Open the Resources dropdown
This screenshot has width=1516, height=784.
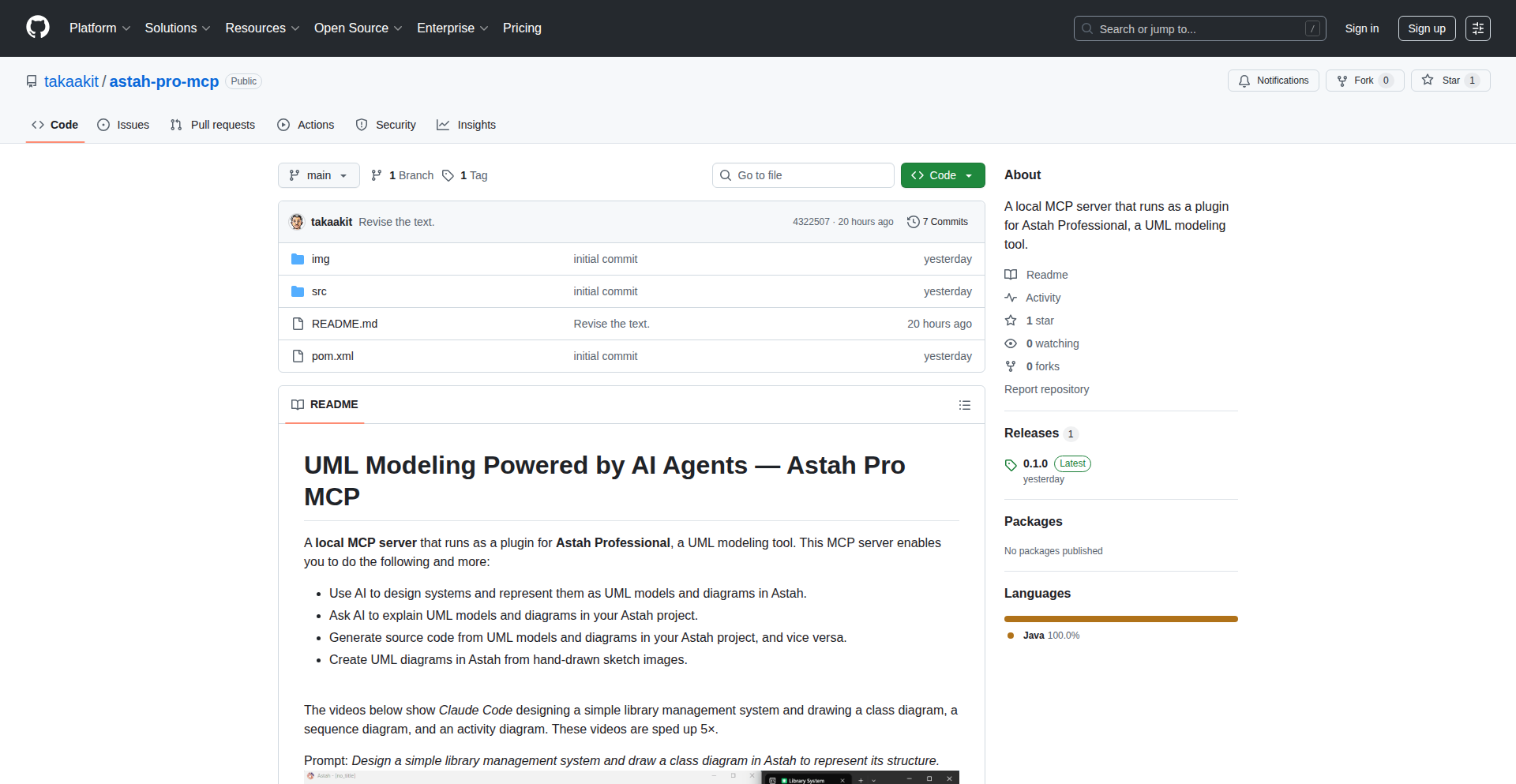click(262, 28)
